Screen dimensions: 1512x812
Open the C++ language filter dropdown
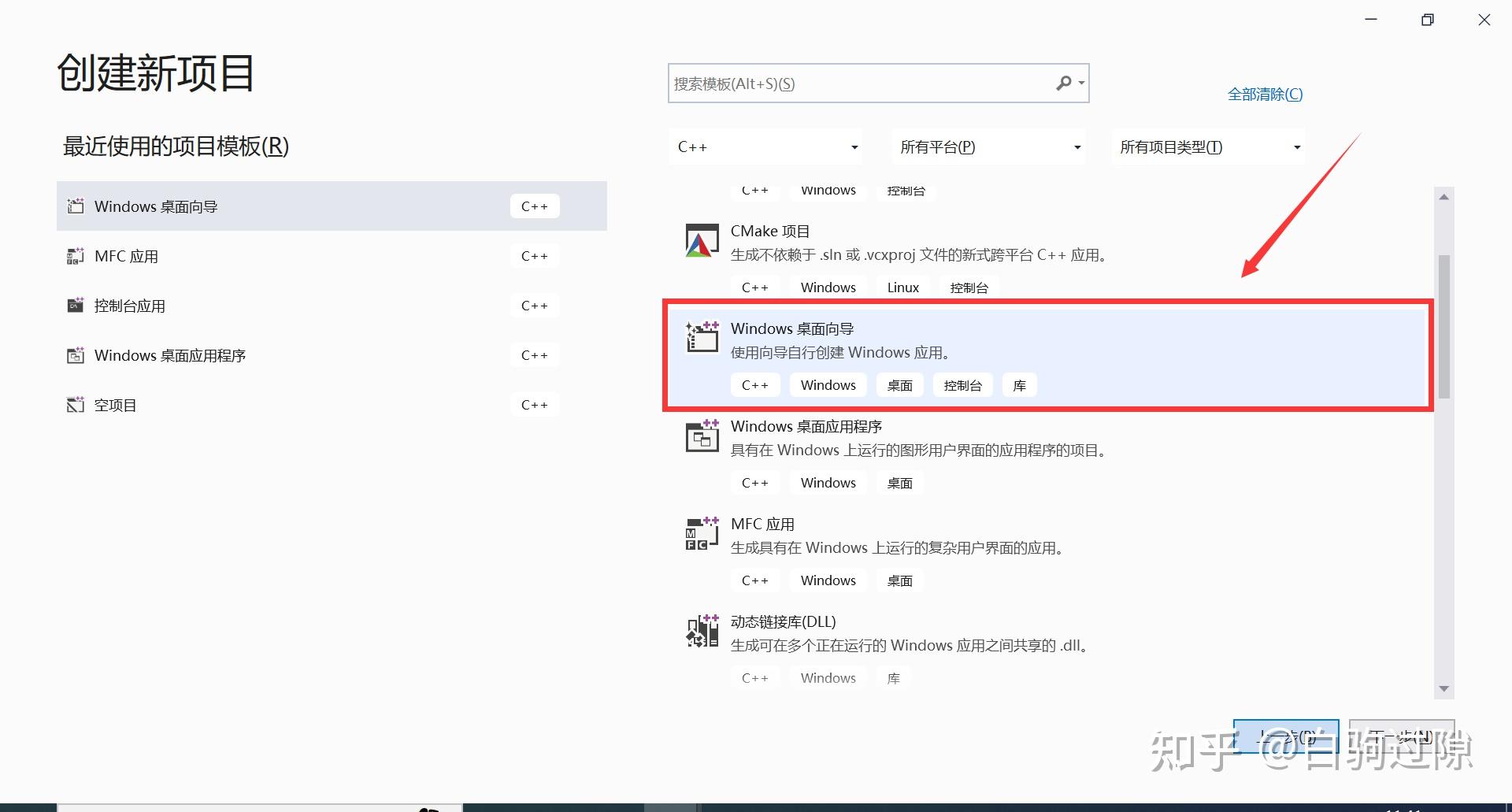[x=767, y=147]
